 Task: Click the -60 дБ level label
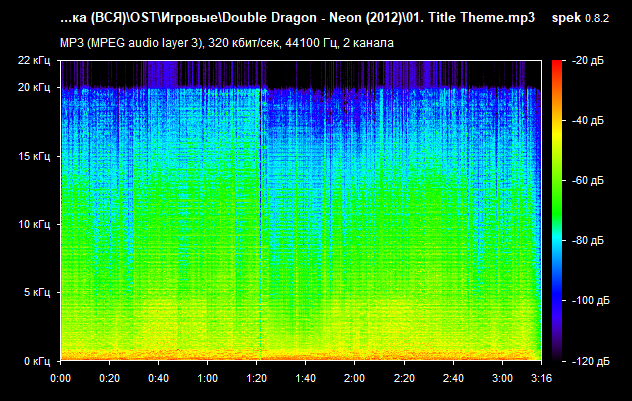tap(589, 182)
